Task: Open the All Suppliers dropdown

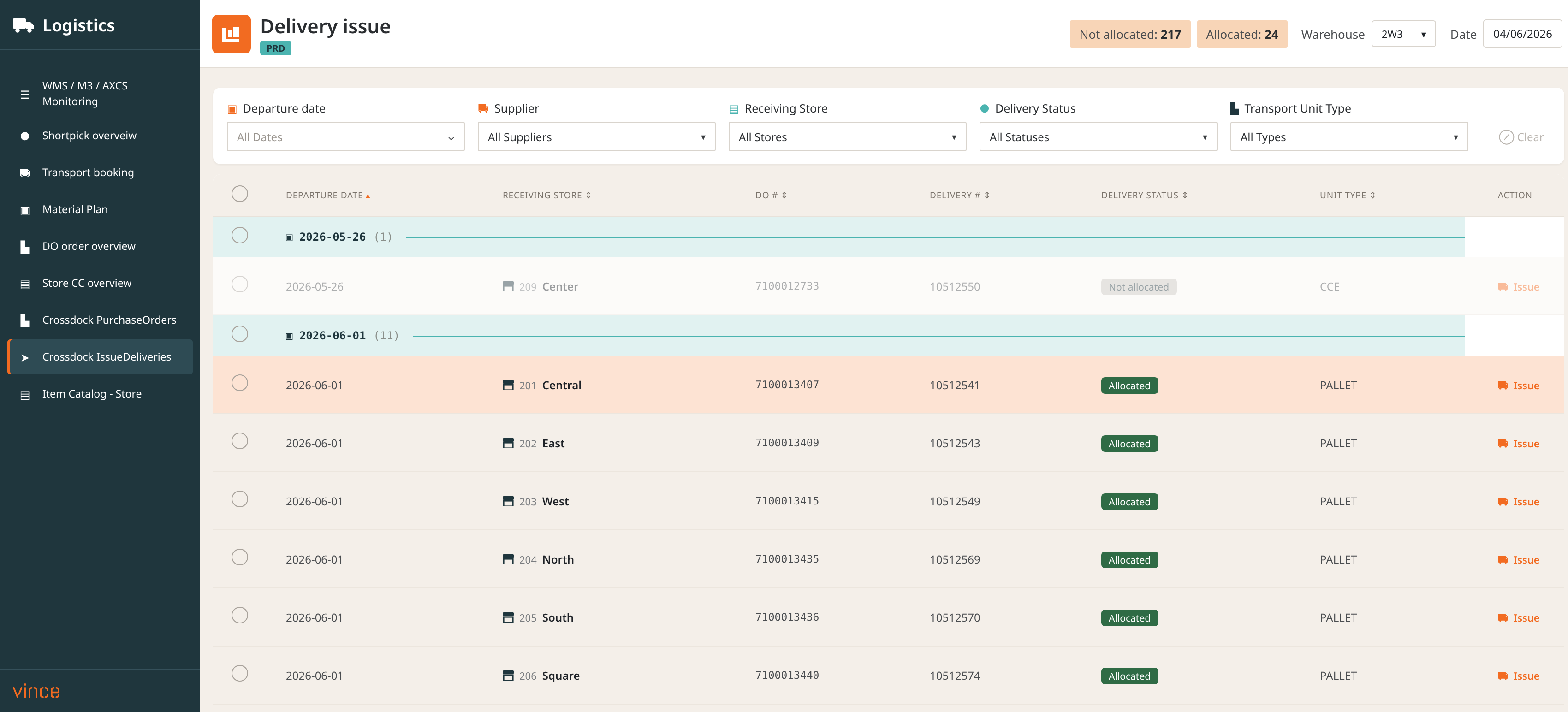Action: click(596, 137)
